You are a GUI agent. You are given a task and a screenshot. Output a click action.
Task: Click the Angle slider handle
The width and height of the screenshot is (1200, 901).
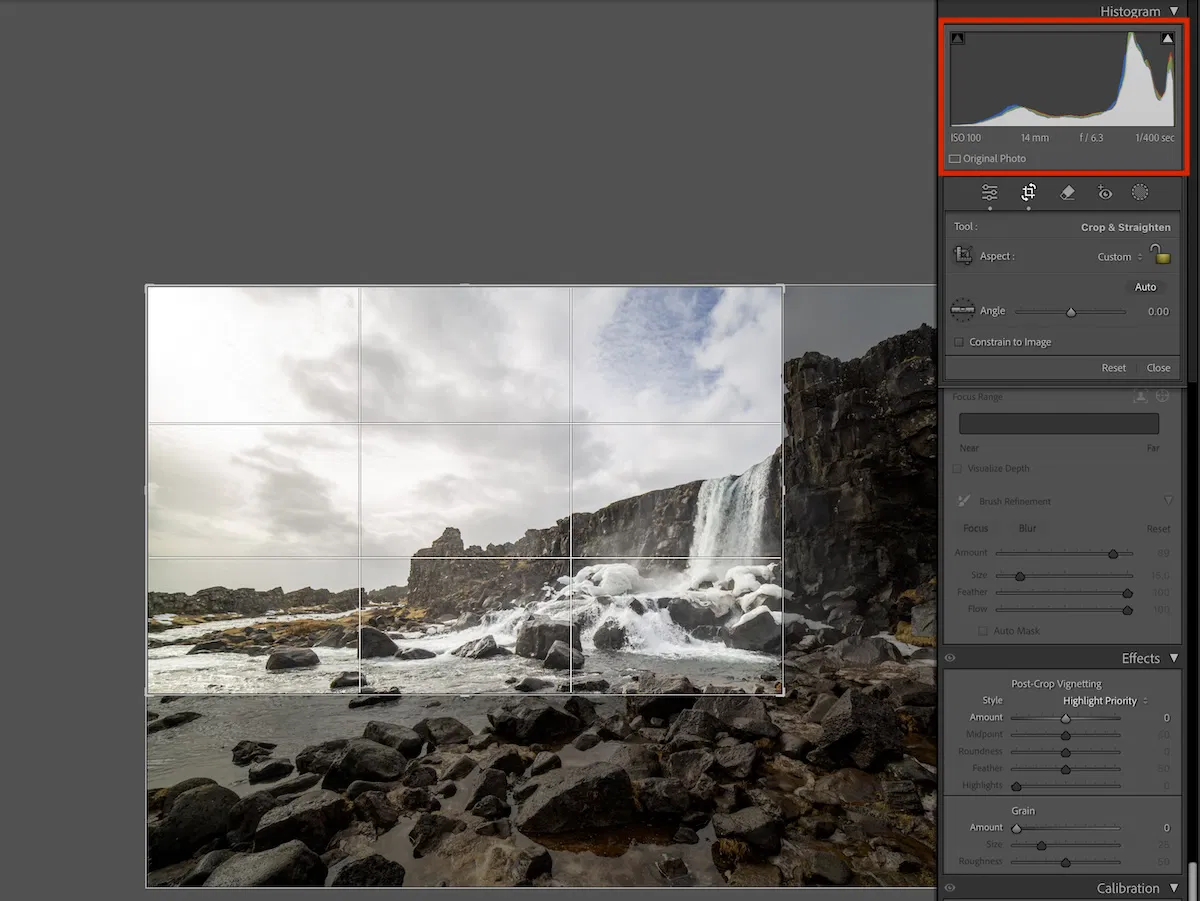click(1071, 312)
